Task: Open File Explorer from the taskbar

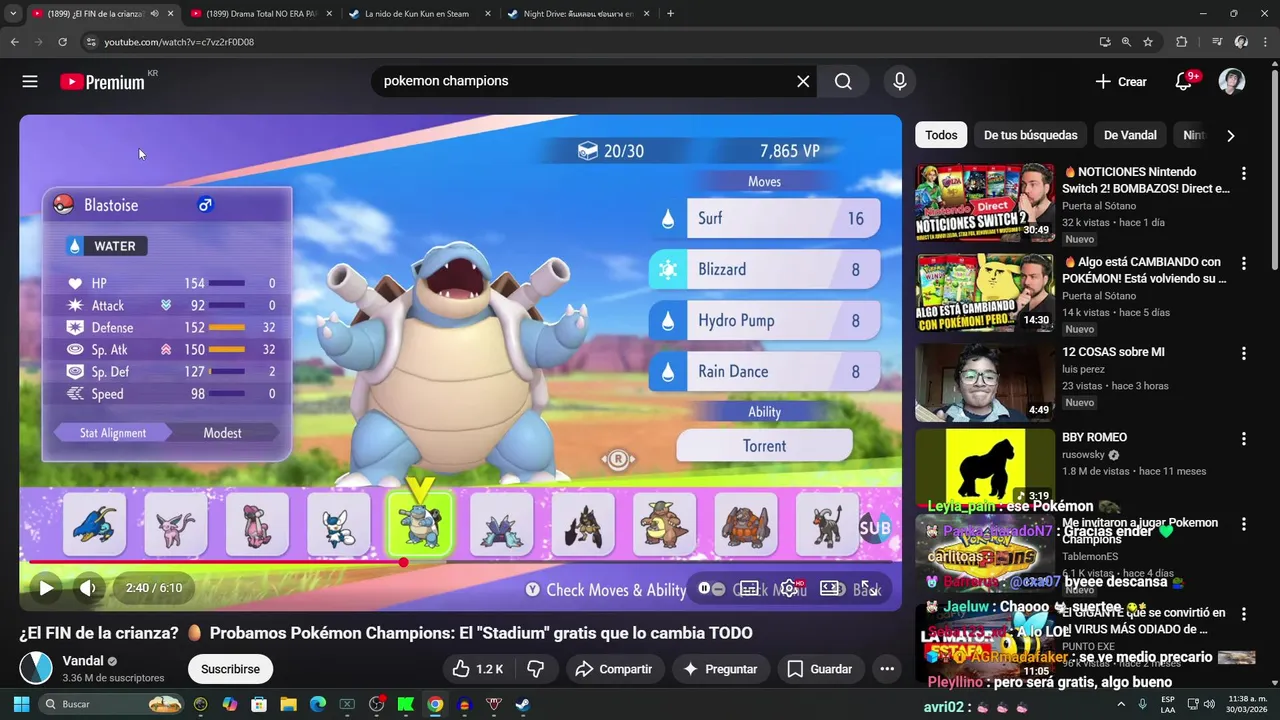Action: point(288,704)
